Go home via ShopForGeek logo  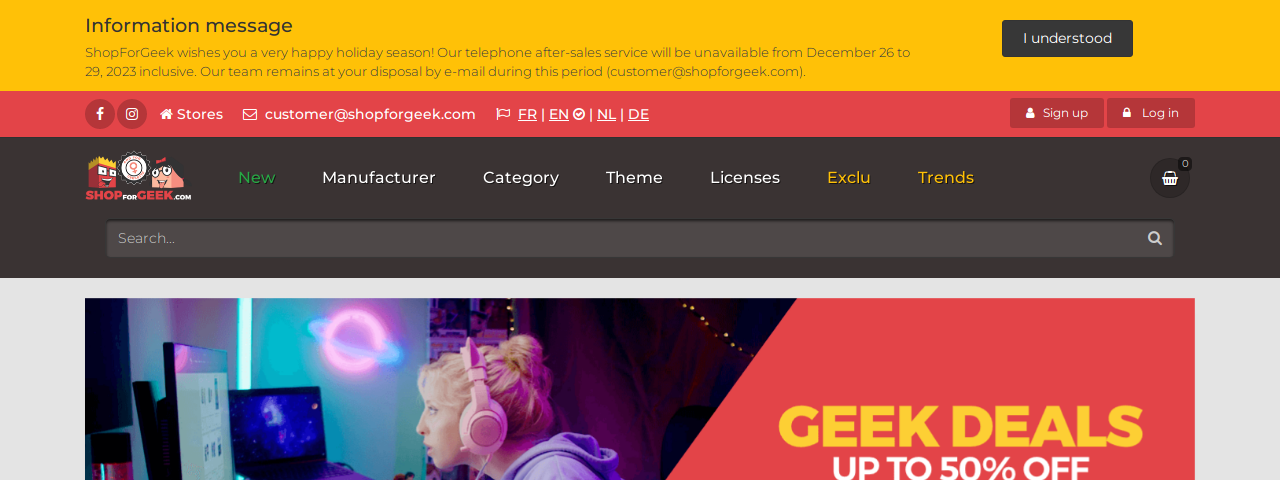[138, 177]
